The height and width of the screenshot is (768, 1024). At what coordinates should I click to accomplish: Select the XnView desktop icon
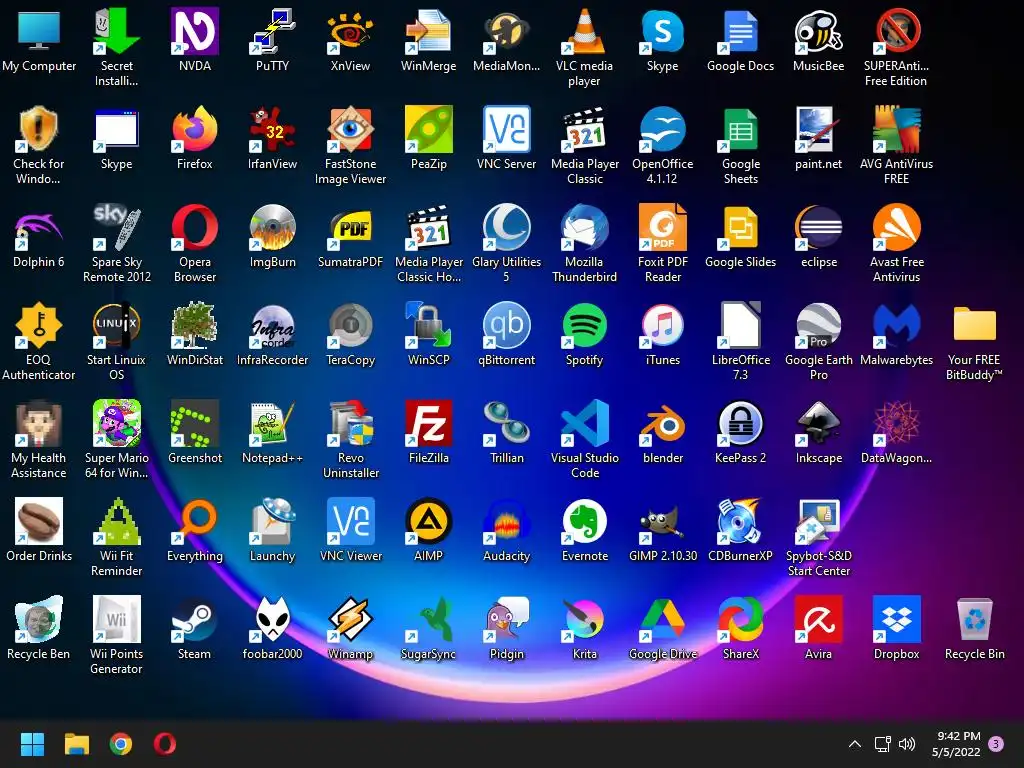coord(350,31)
